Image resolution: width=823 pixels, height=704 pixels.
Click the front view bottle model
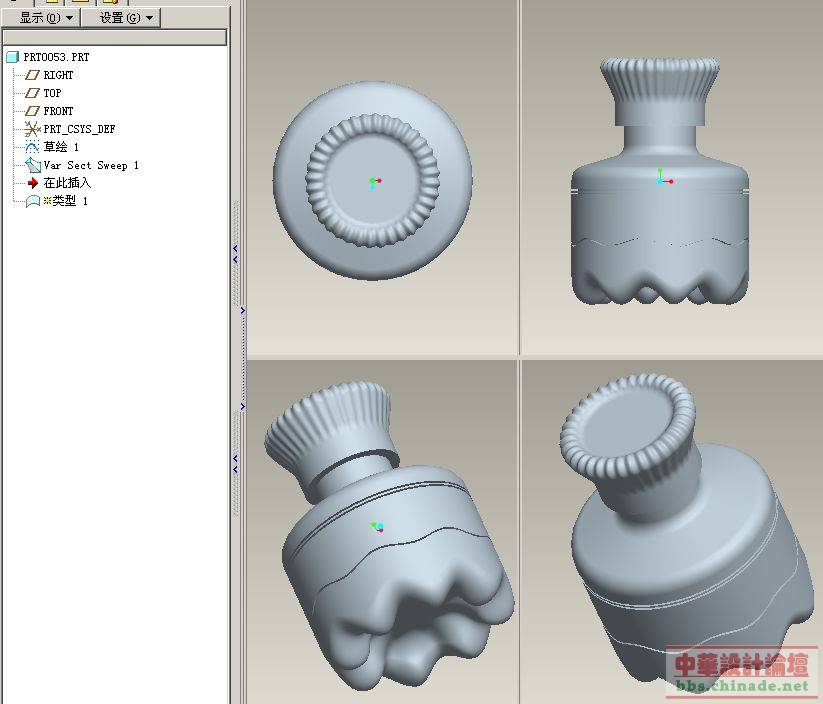point(660,181)
